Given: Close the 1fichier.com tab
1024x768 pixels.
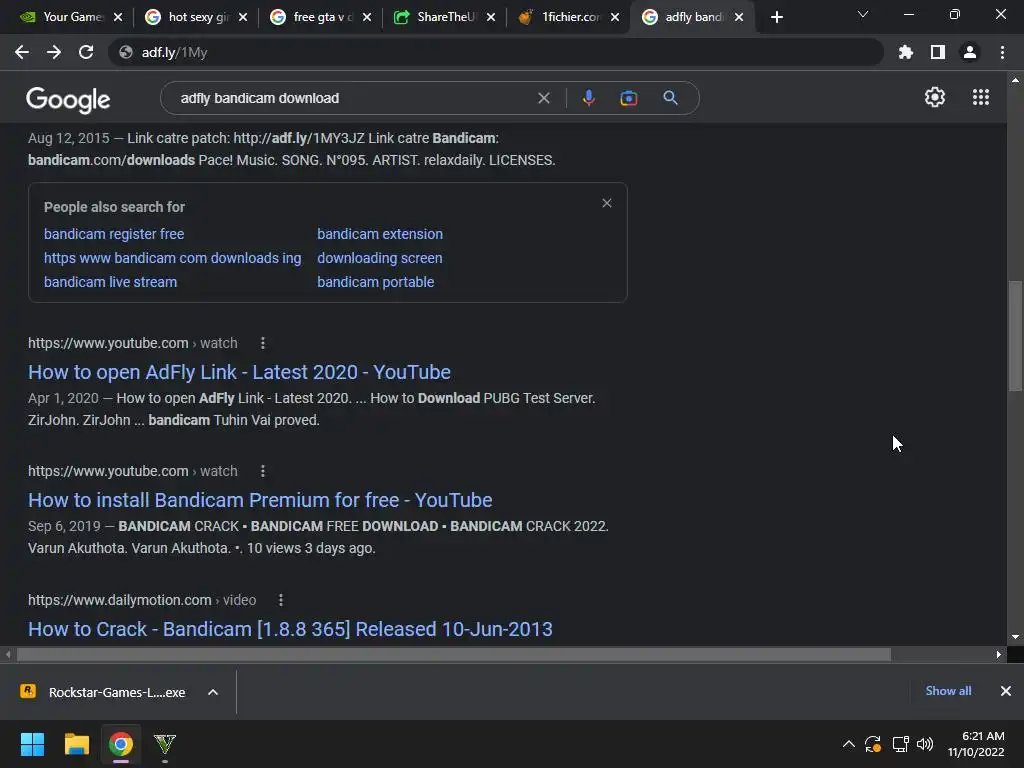Looking at the screenshot, I should coord(615,17).
